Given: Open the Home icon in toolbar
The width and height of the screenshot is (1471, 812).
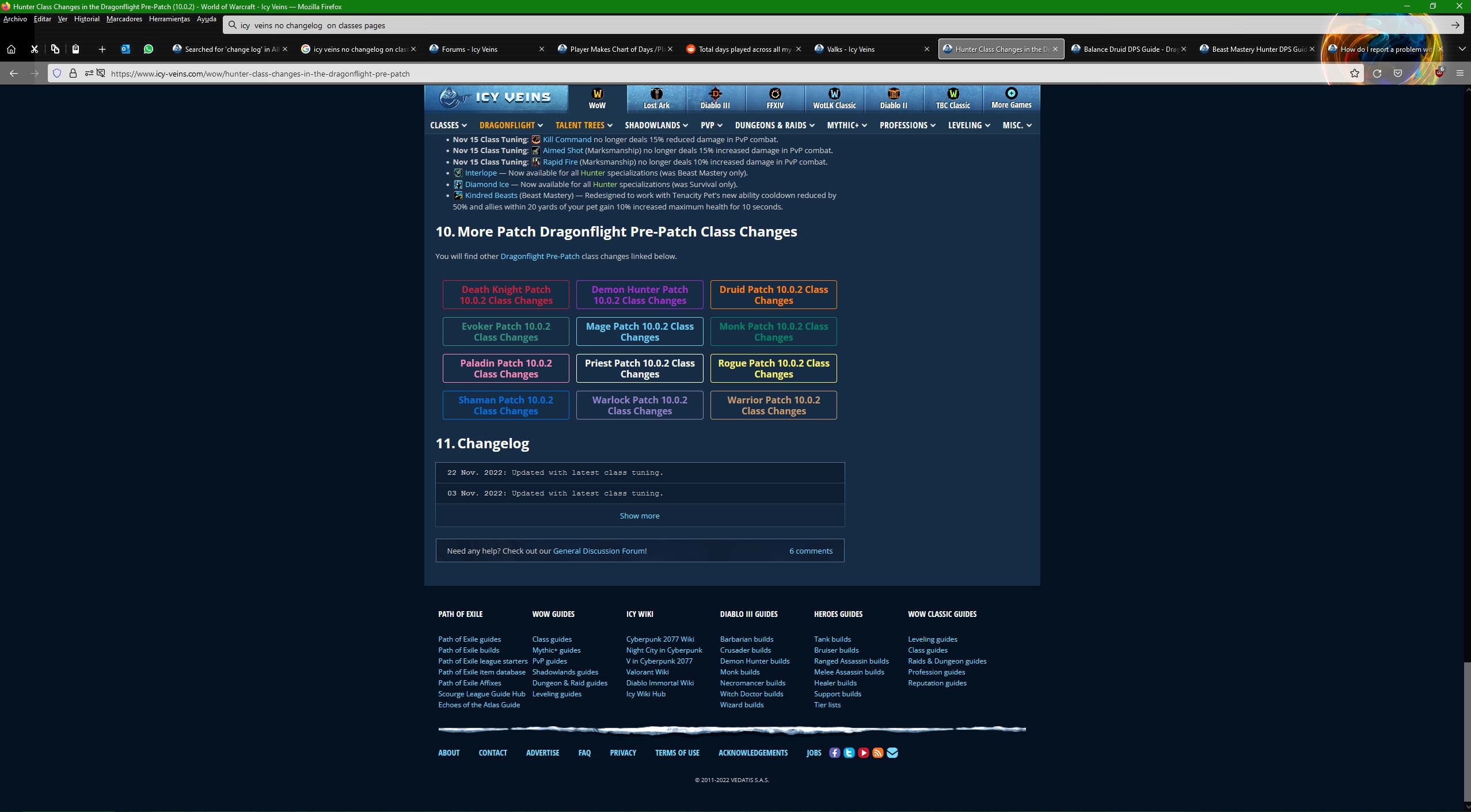Looking at the screenshot, I should (x=11, y=49).
